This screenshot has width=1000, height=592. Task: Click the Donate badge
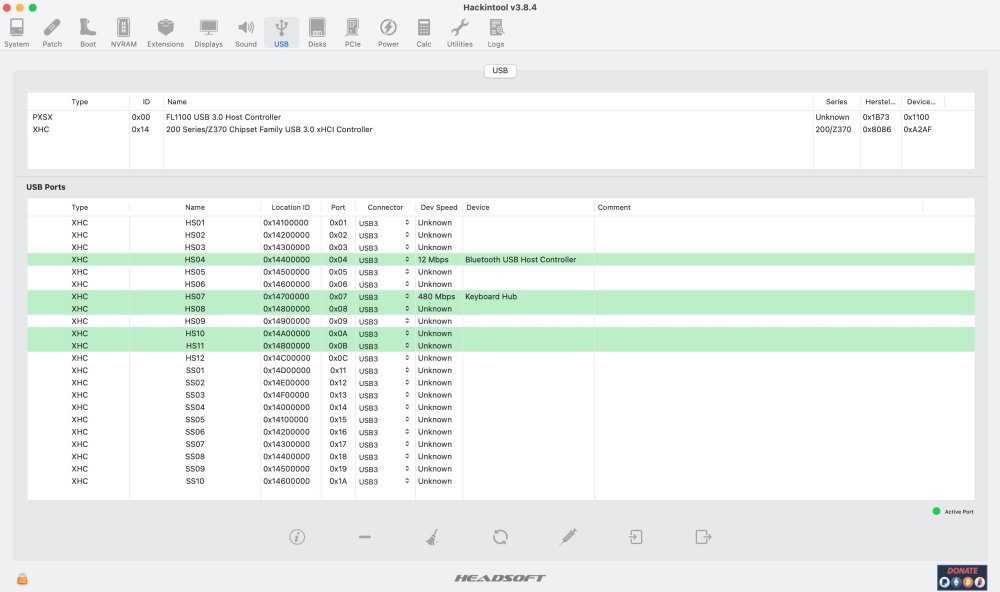[962, 577]
